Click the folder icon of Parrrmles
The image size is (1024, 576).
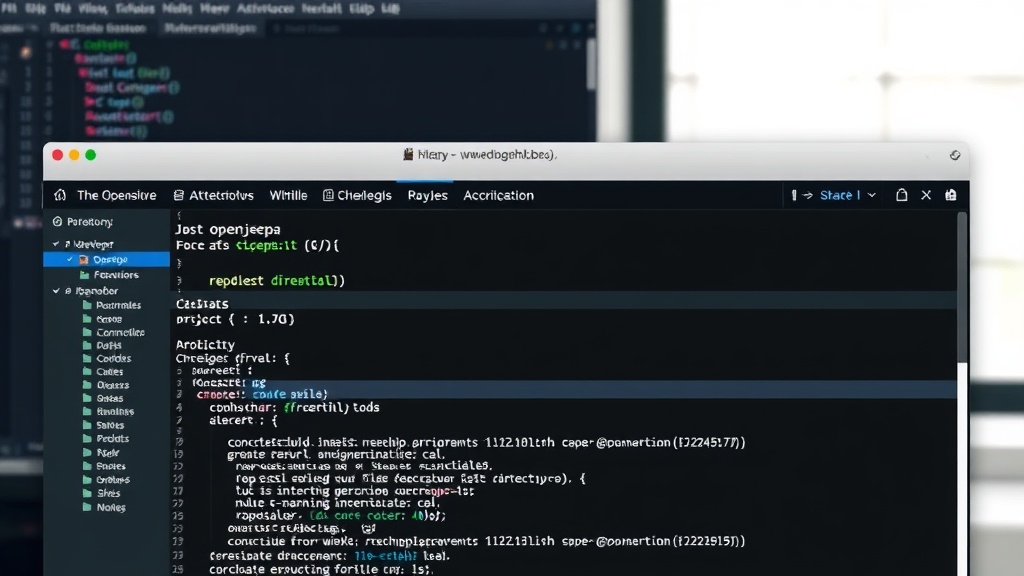[x=87, y=305]
